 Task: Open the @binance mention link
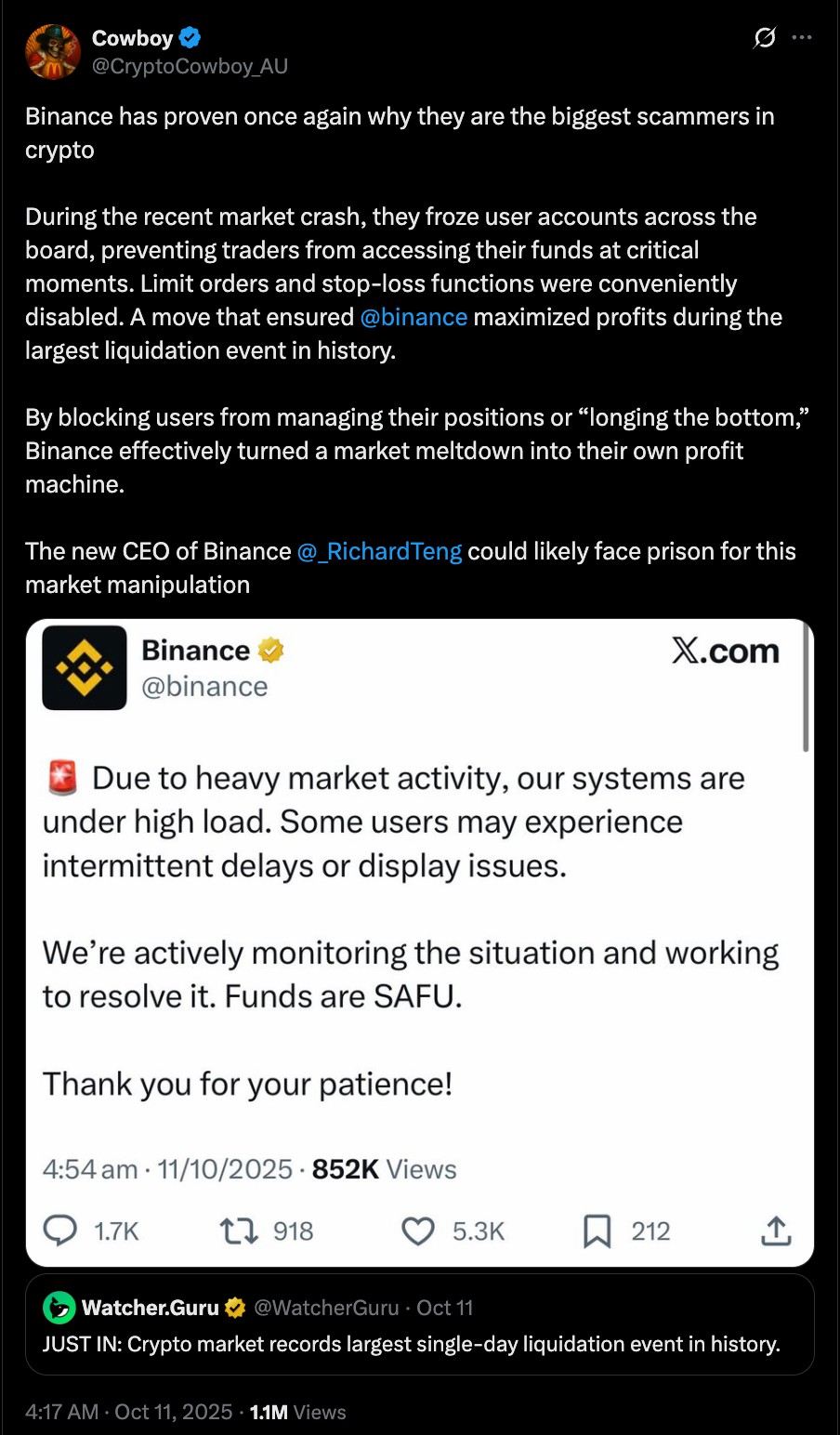414,317
